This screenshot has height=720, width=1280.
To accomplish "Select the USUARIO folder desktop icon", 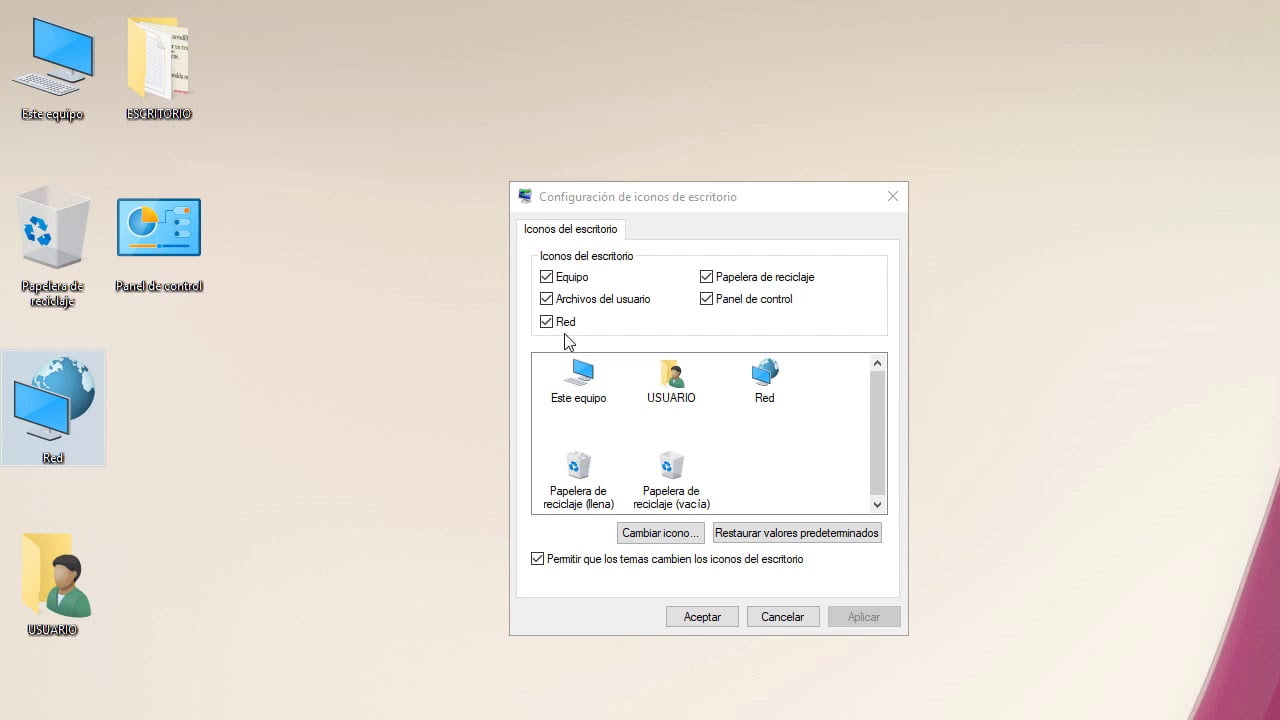I will click(x=53, y=585).
